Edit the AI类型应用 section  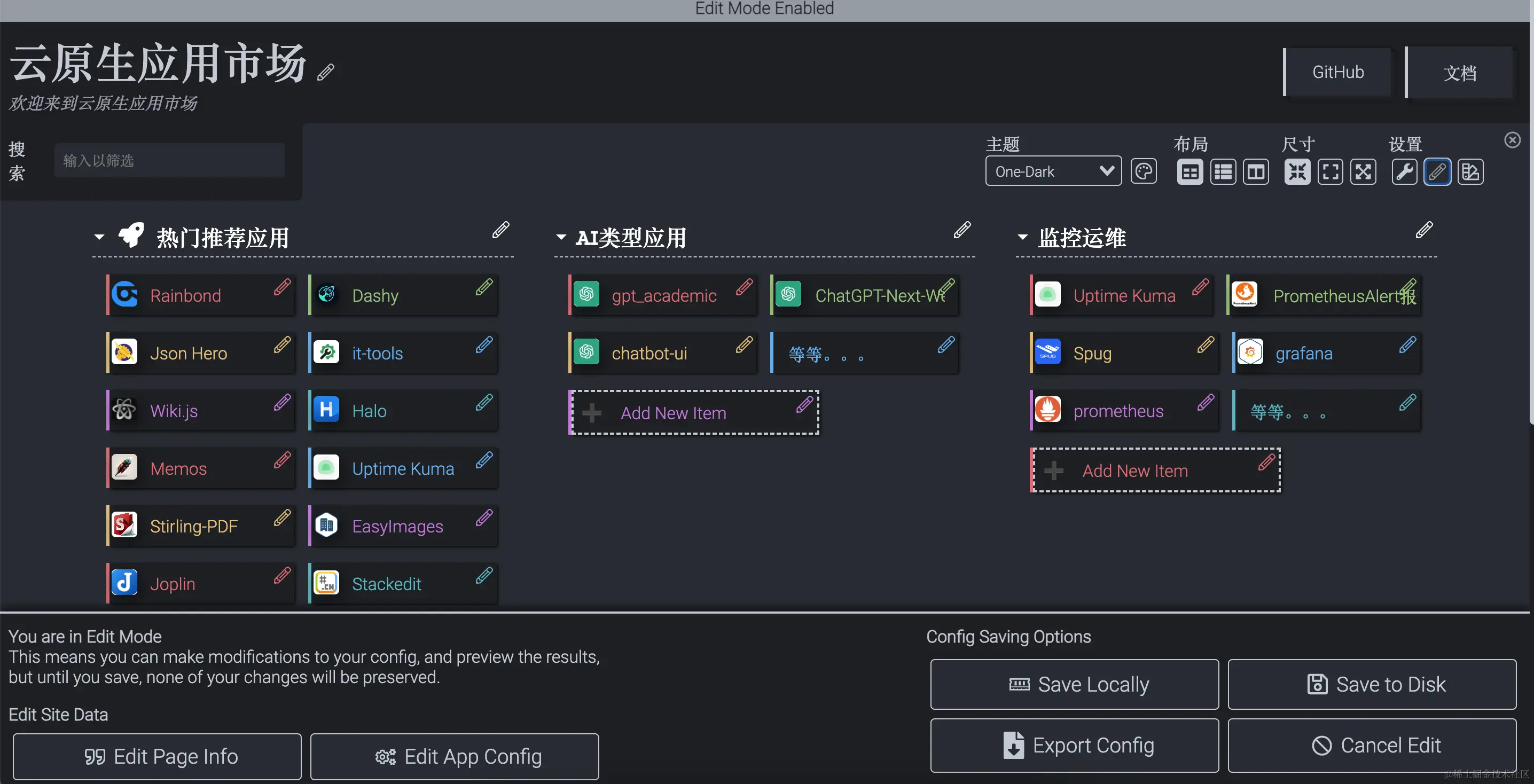tap(962, 230)
